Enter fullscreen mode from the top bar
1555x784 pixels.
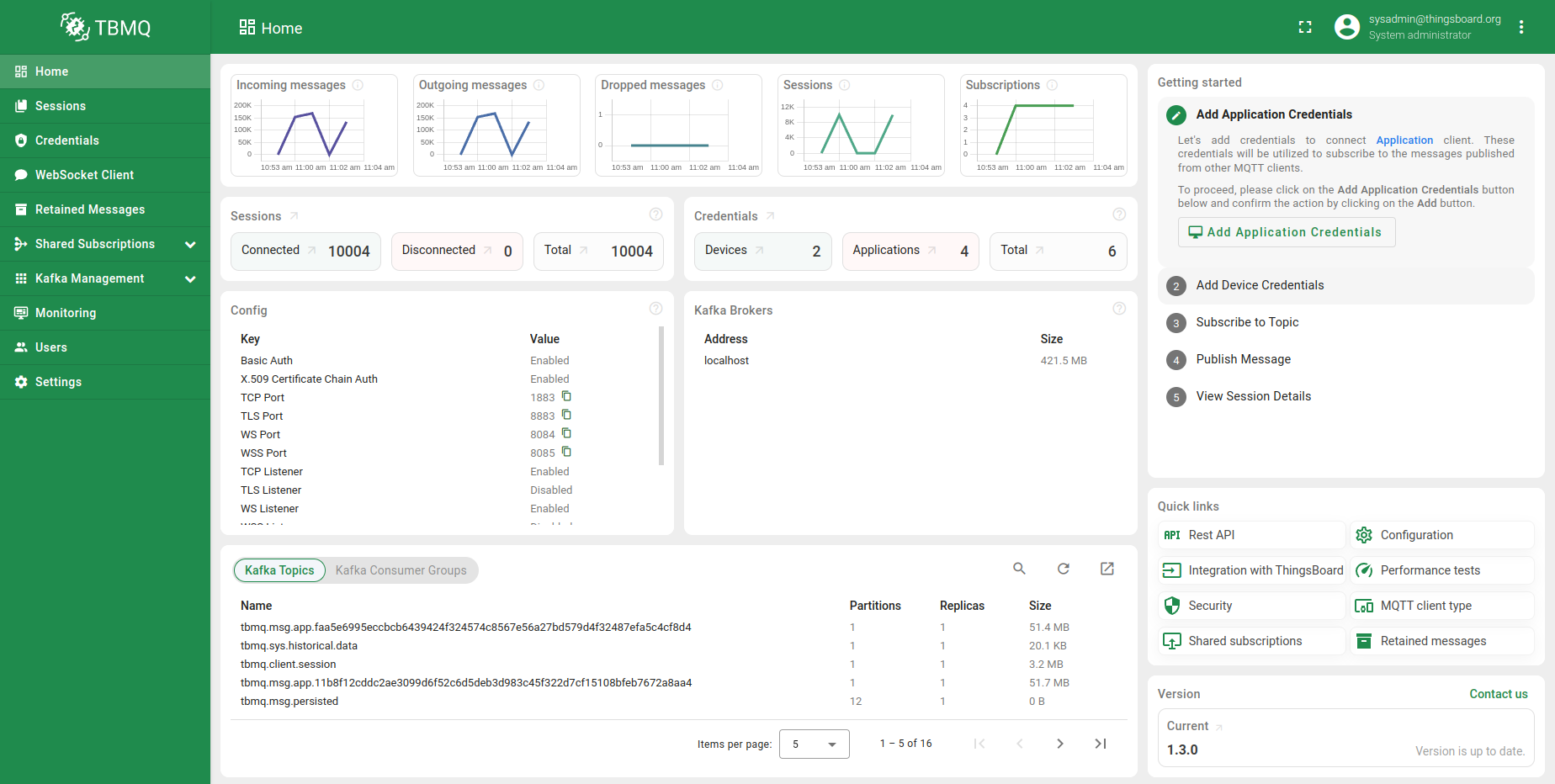point(1305,27)
